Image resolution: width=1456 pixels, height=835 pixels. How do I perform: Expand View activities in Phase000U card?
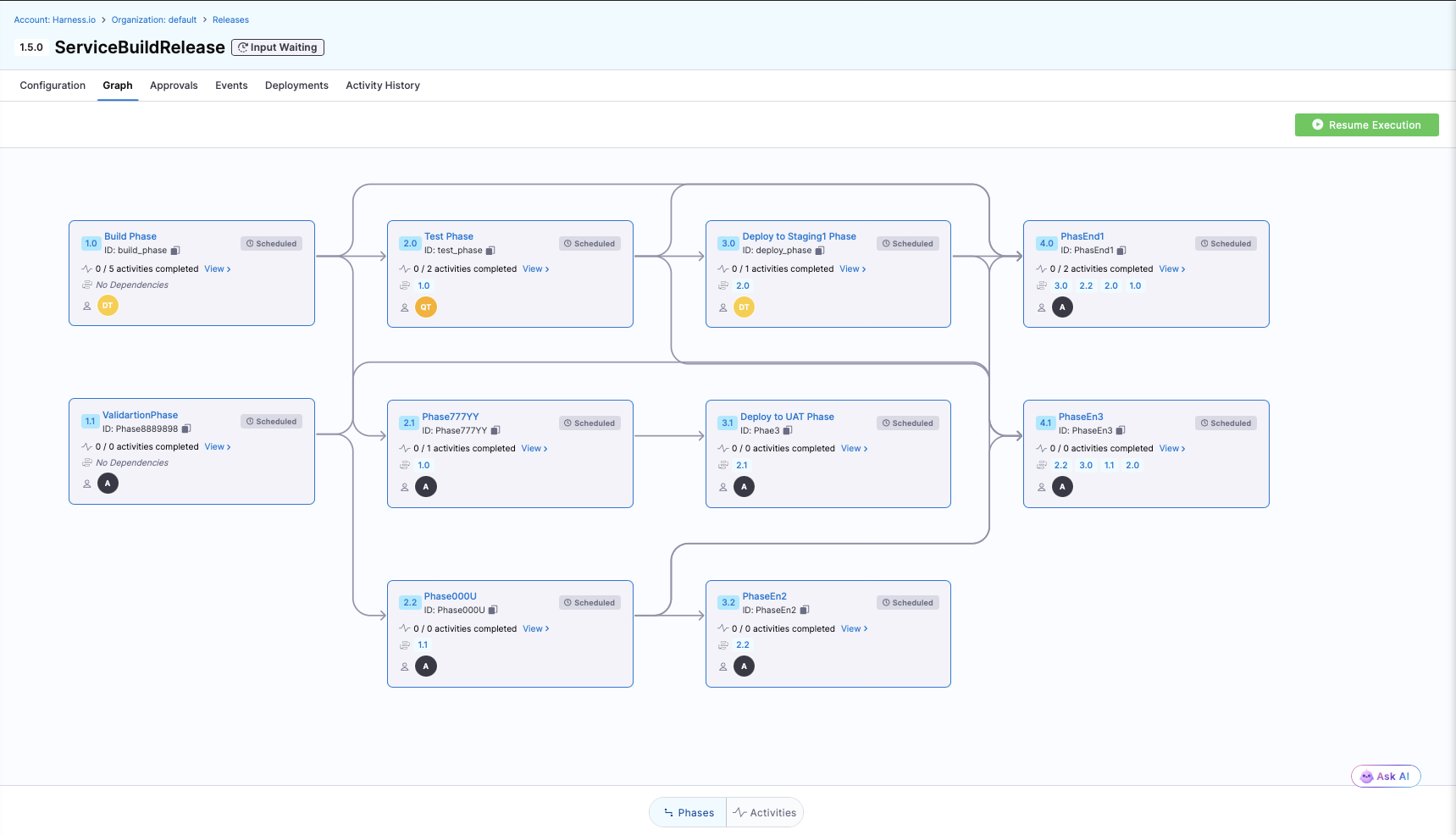click(535, 629)
